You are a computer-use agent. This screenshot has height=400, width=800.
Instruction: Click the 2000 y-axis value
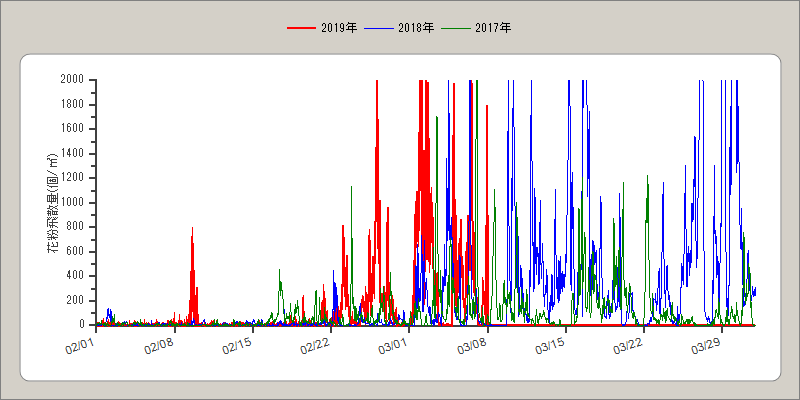pos(72,80)
